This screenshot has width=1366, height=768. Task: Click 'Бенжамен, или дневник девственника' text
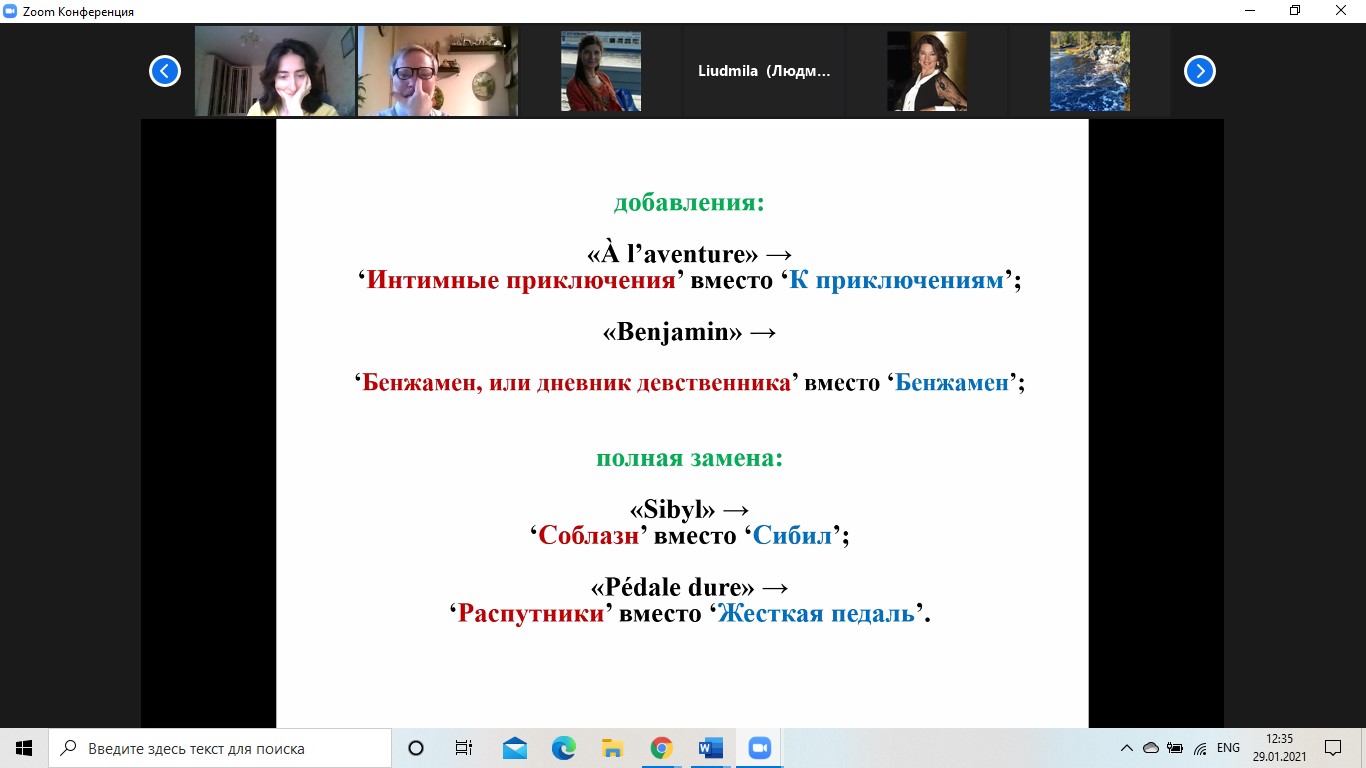click(576, 382)
